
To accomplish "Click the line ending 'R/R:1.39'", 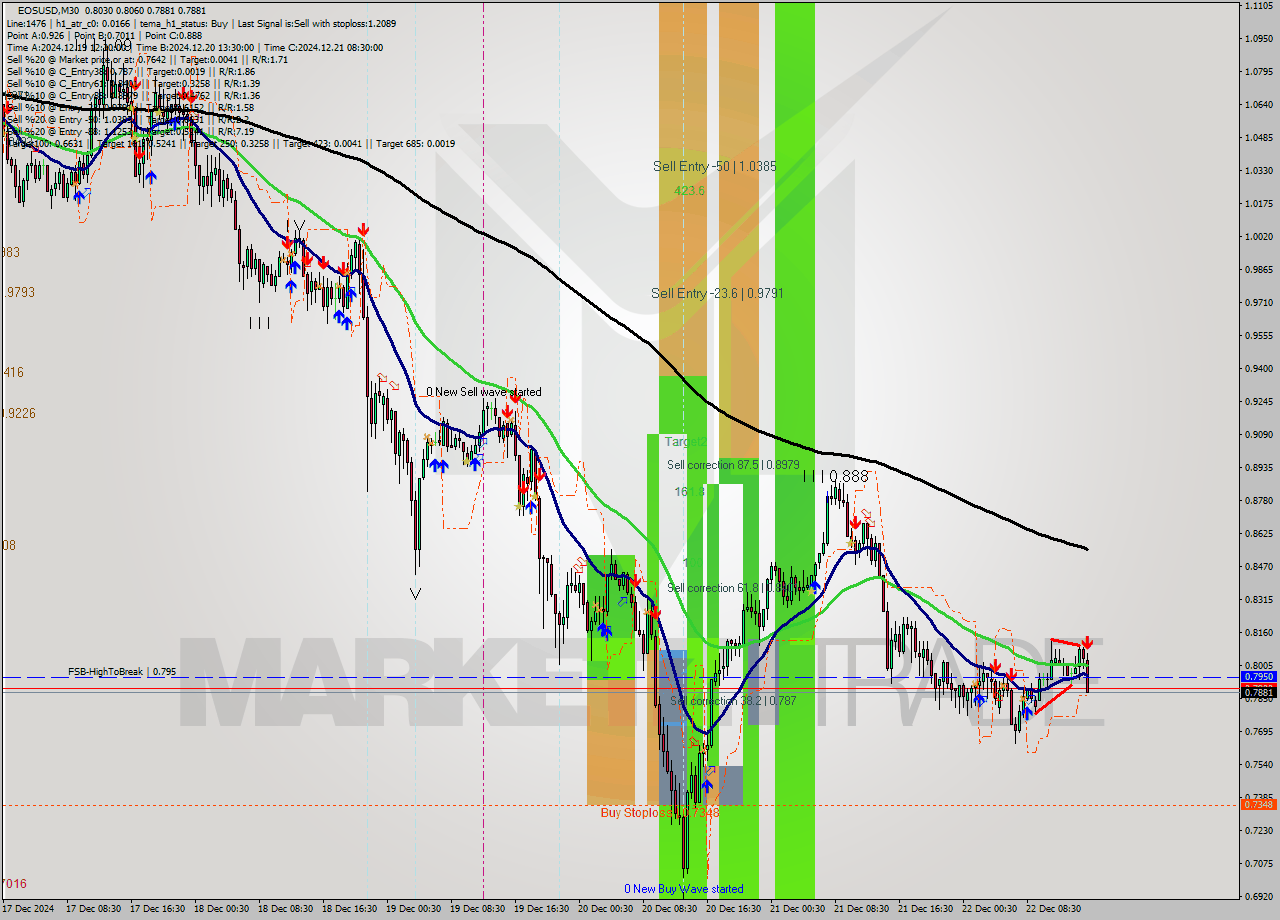I will pyautogui.click(x=133, y=83).
